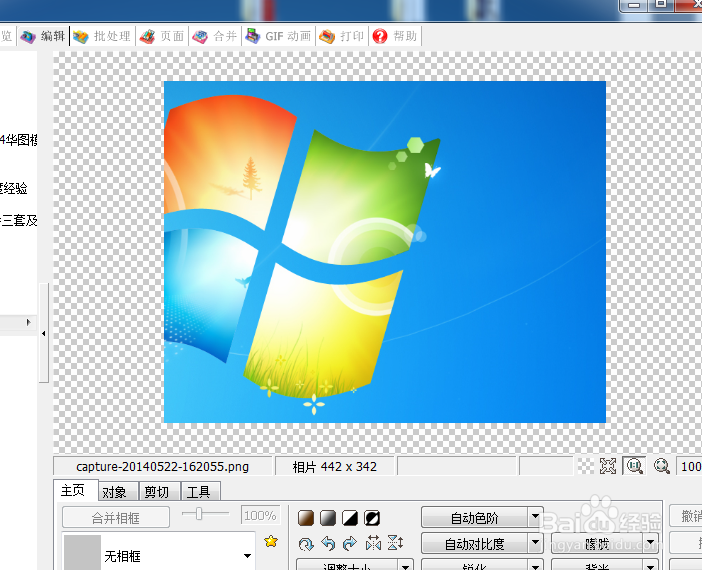Flip the image vertically
The height and width of the screenshot is (570, 702).
pyautogui.click(x=395, y=544)
